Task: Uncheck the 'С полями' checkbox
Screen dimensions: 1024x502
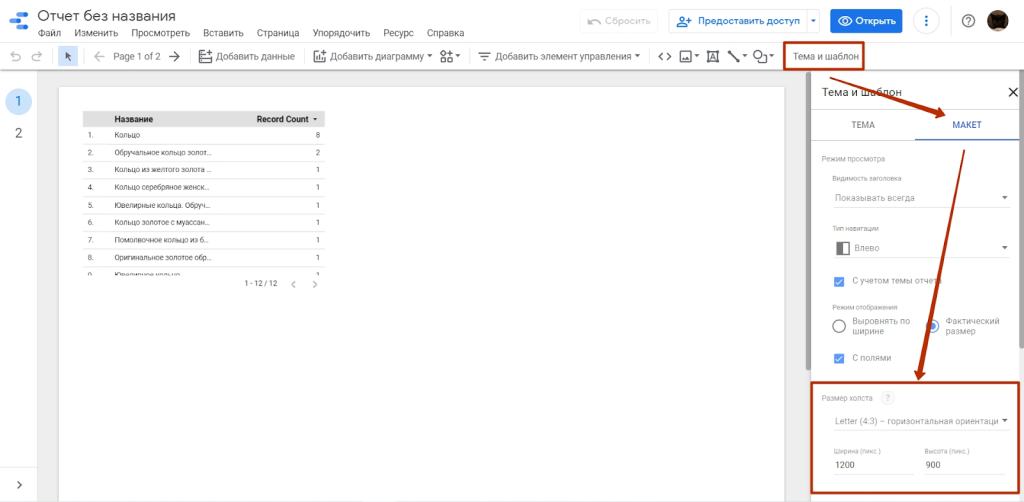Action: [x=840, y=358]
